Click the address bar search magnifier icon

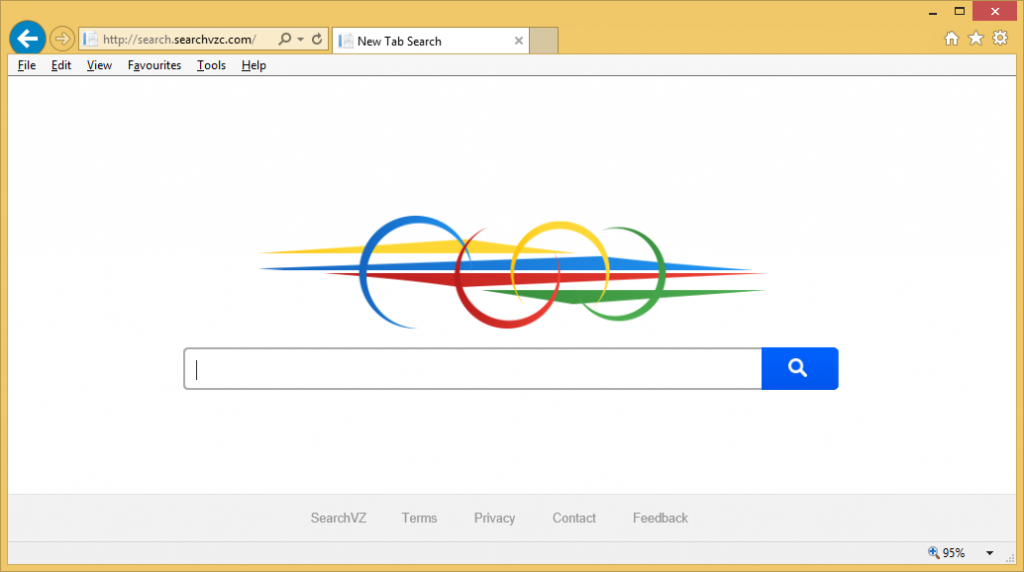(x=285, y=40)
